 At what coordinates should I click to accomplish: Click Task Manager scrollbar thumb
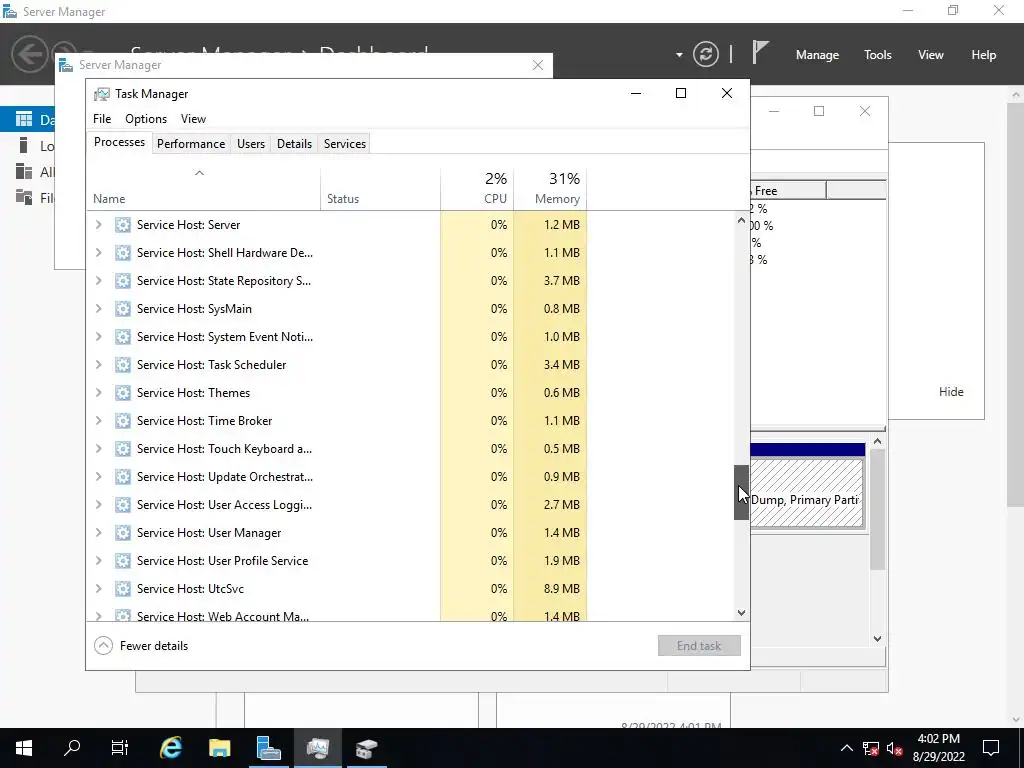[x=741, y=492]
